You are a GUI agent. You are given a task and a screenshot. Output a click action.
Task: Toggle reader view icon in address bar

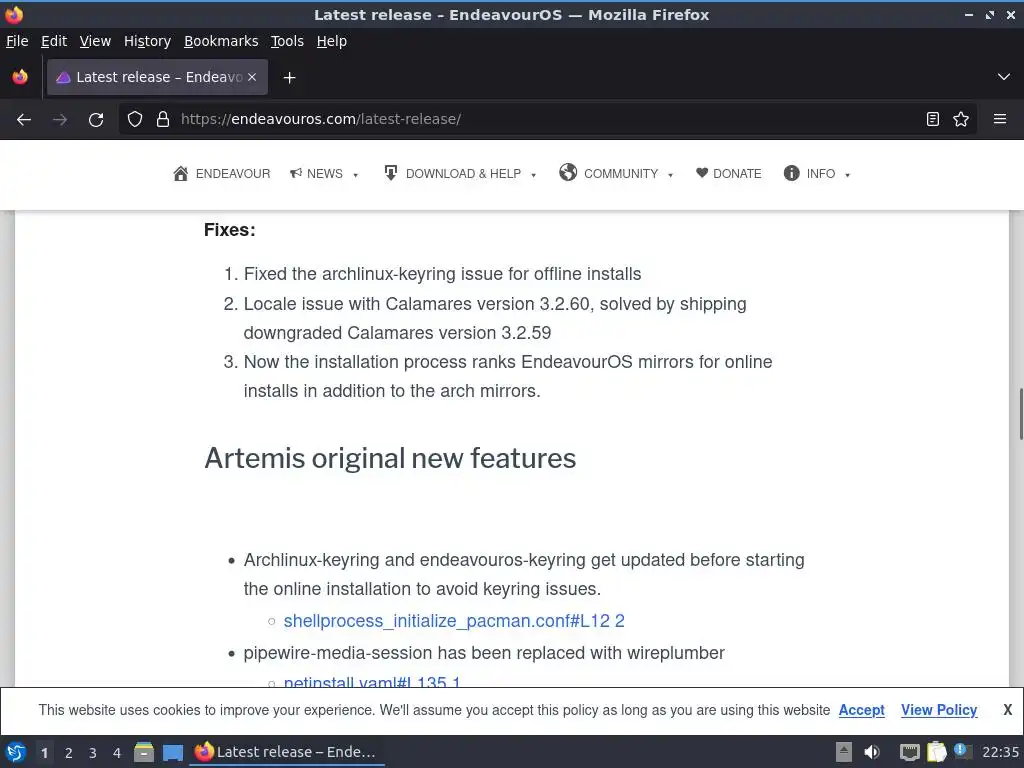coord(933,119)
